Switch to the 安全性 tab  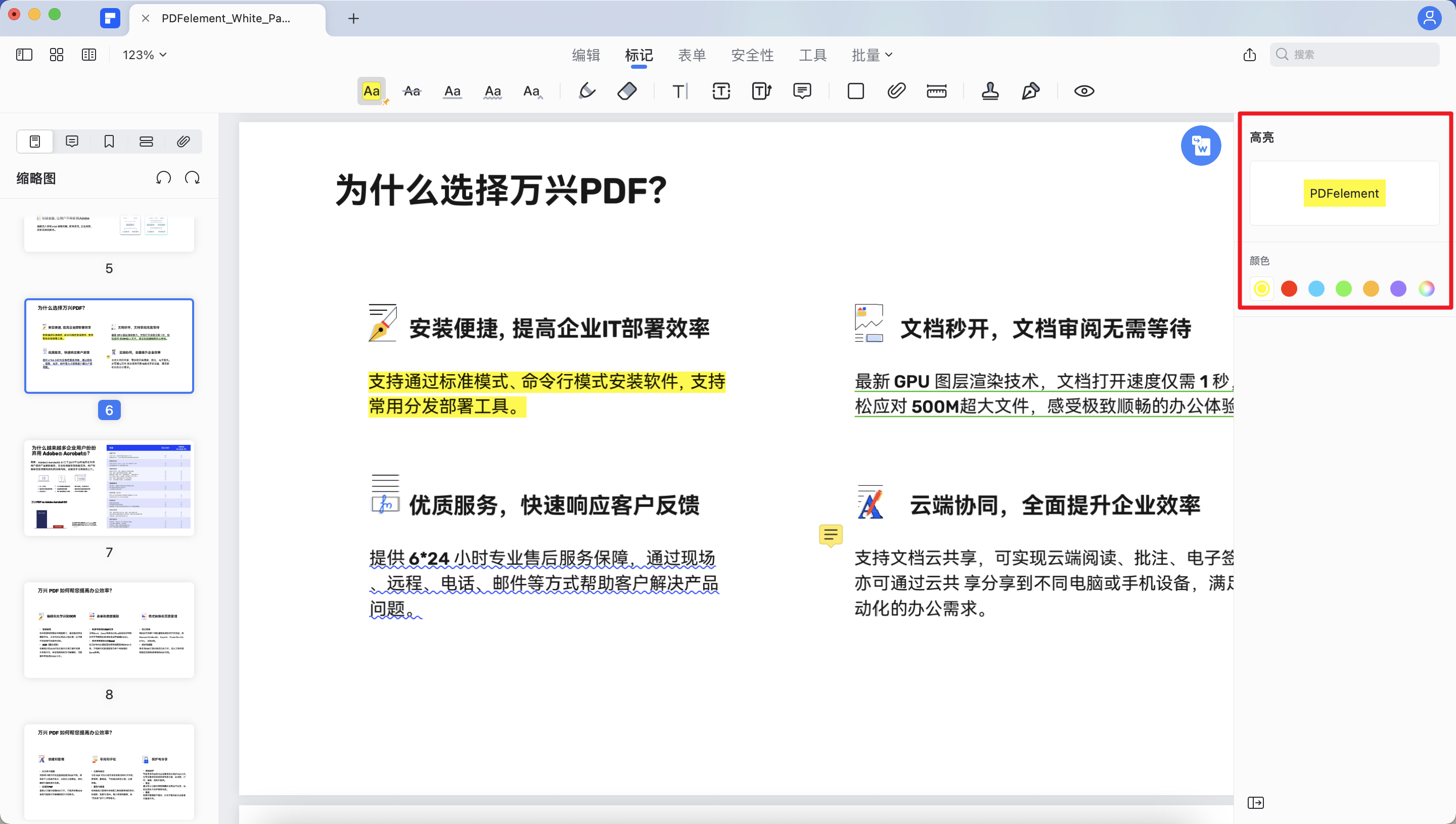tap(753, 54)
